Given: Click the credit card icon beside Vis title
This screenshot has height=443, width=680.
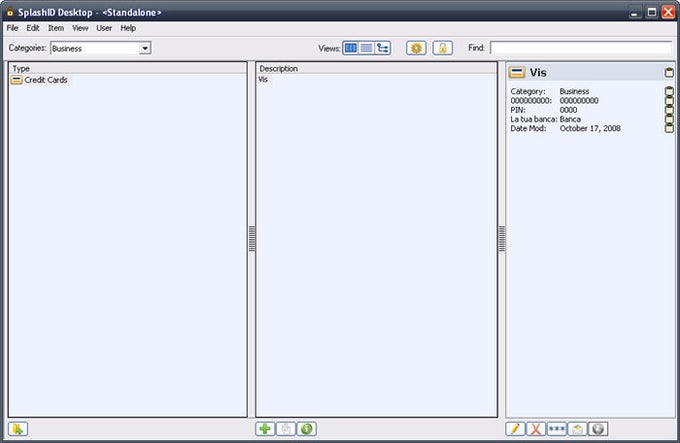Looking at the screenshot, I should pos(517,72).
